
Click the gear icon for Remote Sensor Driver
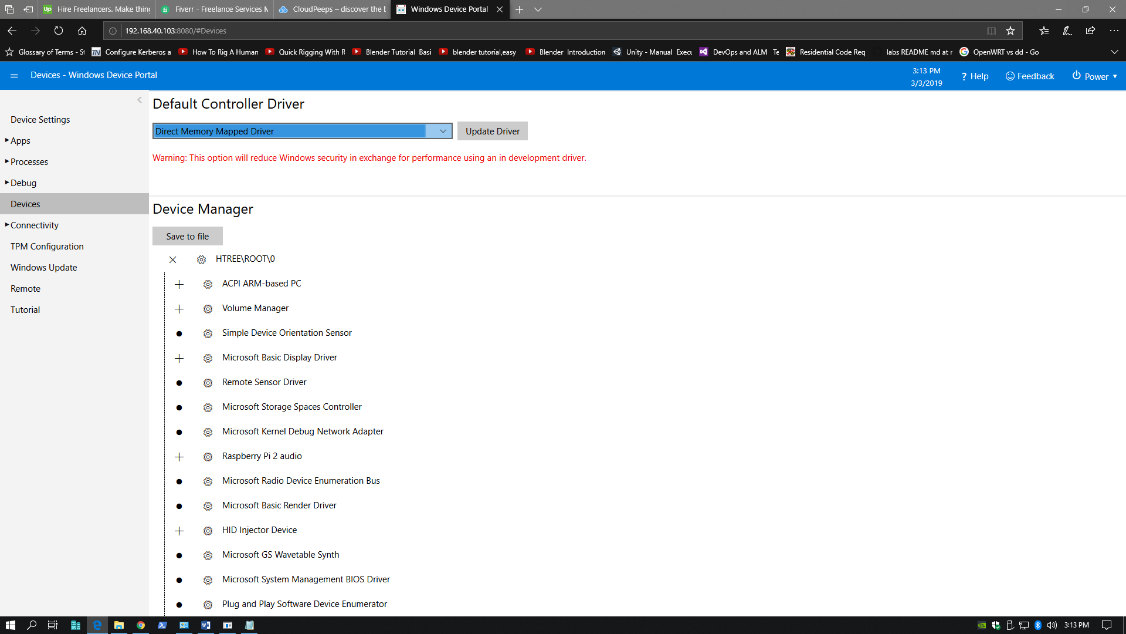pos(208,383)
